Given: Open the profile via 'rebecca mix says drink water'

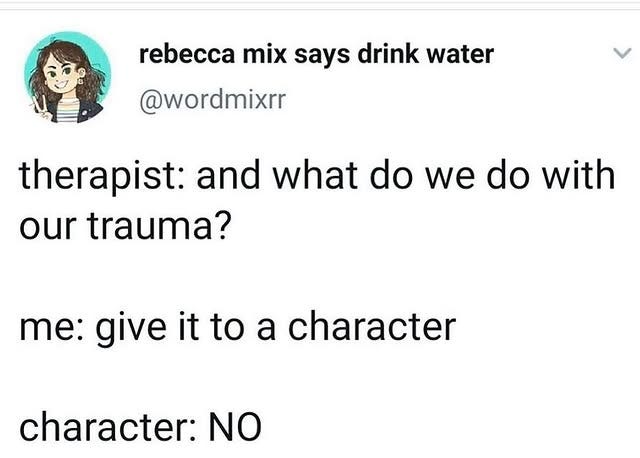Looking at the screenshot, I should point(316,54).
